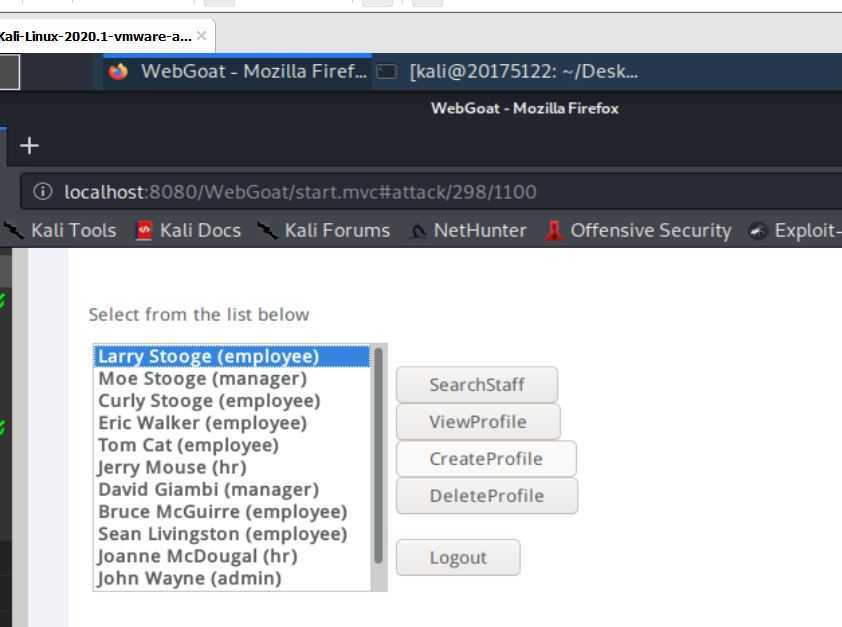Click the Offensive Security bookmark icon
The width and height of the screenshot is (842, 627).
pos(554,231)
